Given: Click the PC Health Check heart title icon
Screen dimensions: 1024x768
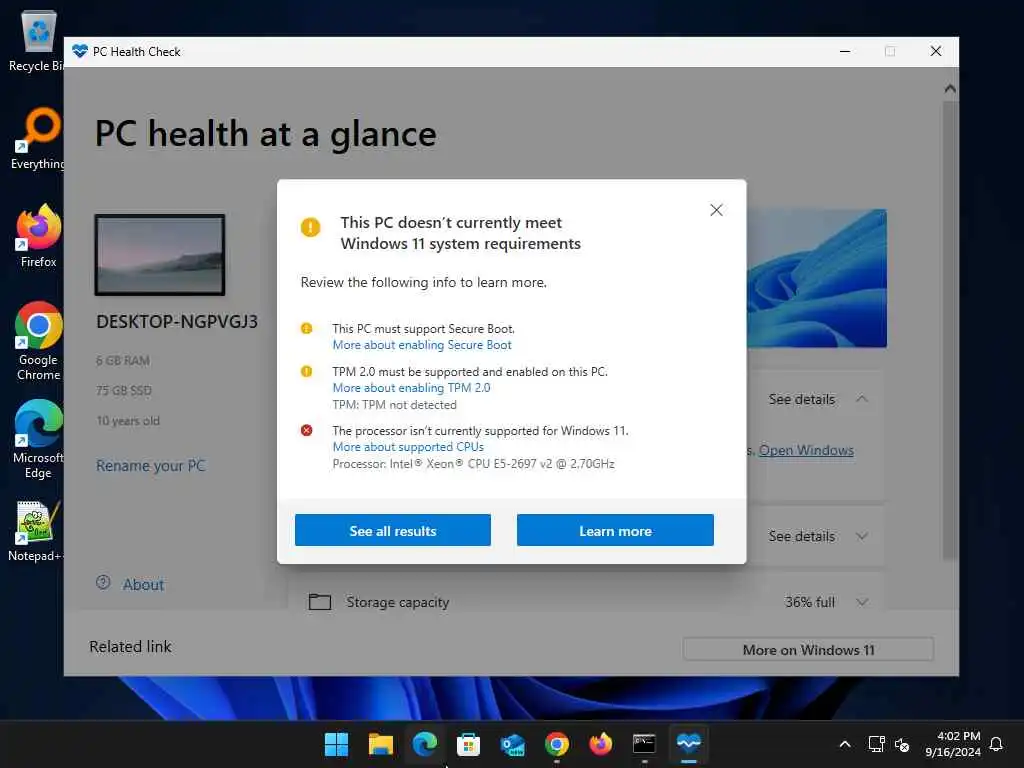Looking at the screenshot, I should click(80, 51).
